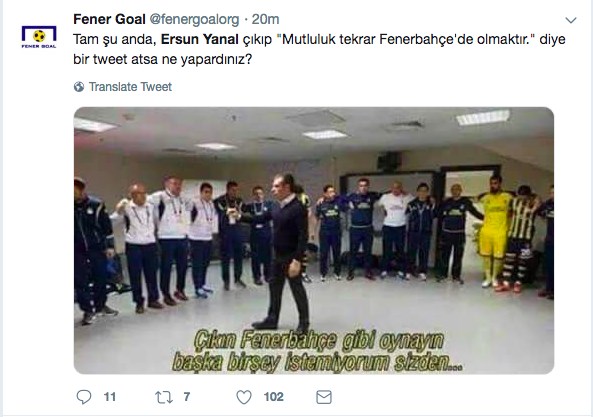
Task: Click the retweet count 7
Action: click(186, 397)
